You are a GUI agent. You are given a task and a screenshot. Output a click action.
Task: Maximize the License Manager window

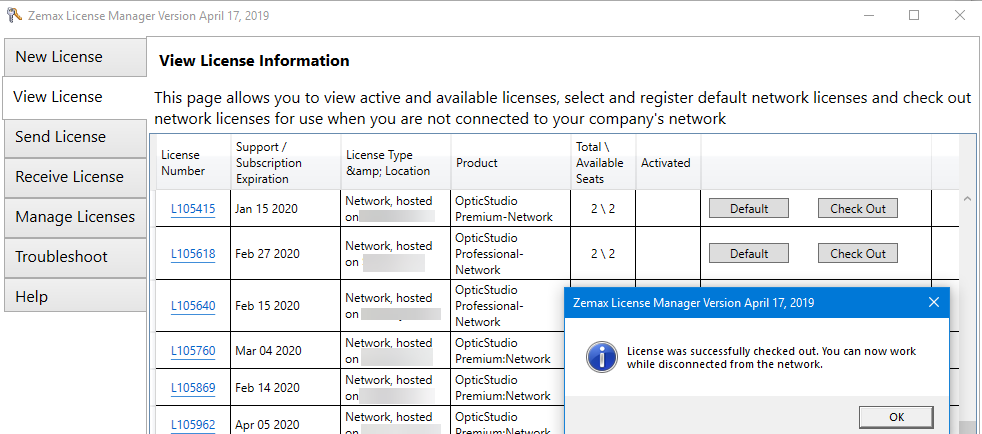pos(914,16)
